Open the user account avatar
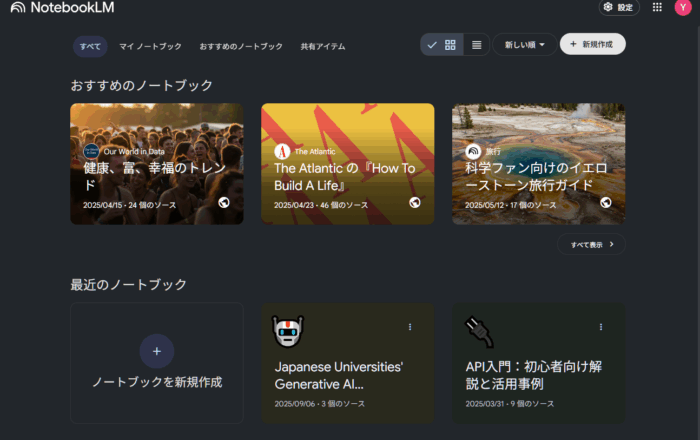Image resolution: width=700 pixels, height=440 pixels. (683, 8)
